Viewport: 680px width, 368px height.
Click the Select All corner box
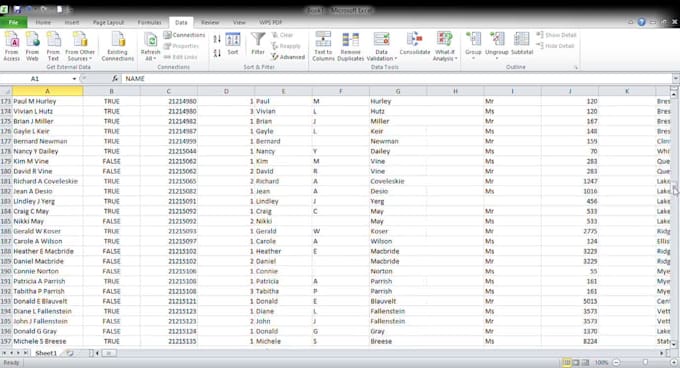pyautogui.click(x=6, y=91)
